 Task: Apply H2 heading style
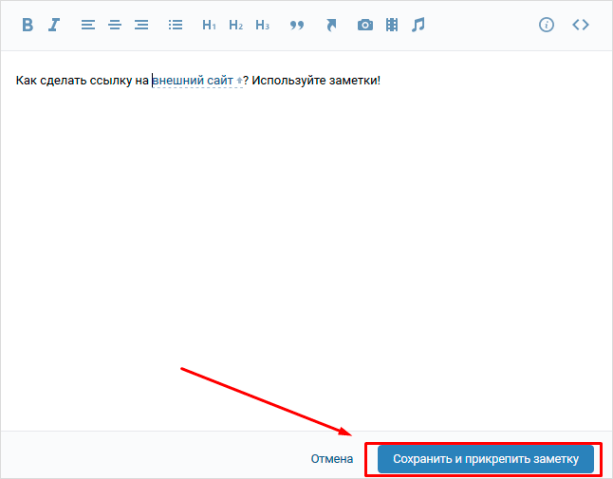tap(235, 25)
